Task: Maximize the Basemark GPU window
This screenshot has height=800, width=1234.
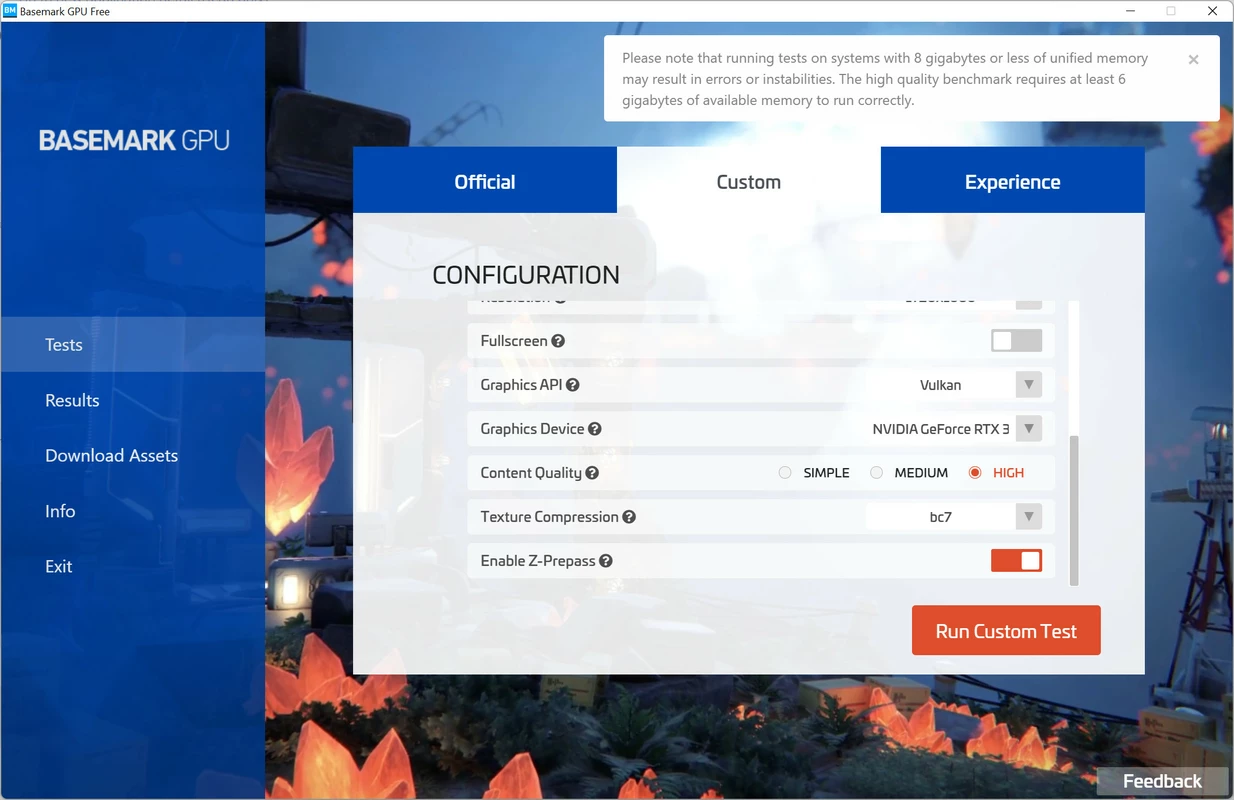Action: 1171,11
